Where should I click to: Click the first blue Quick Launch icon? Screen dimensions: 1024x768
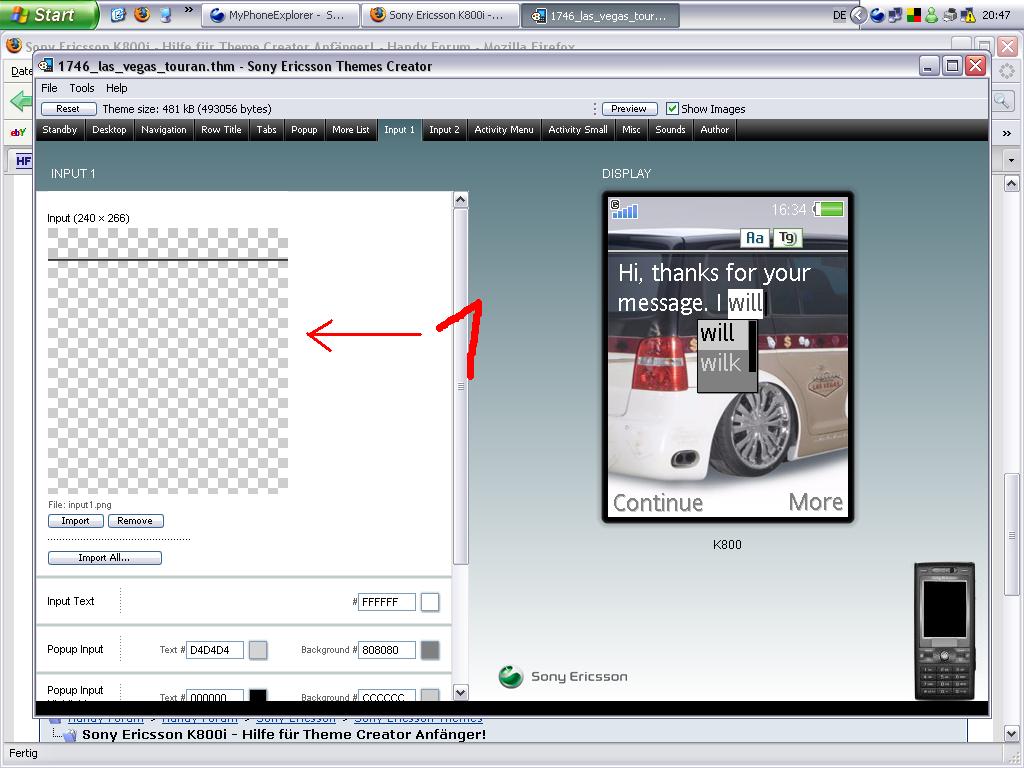118,14
